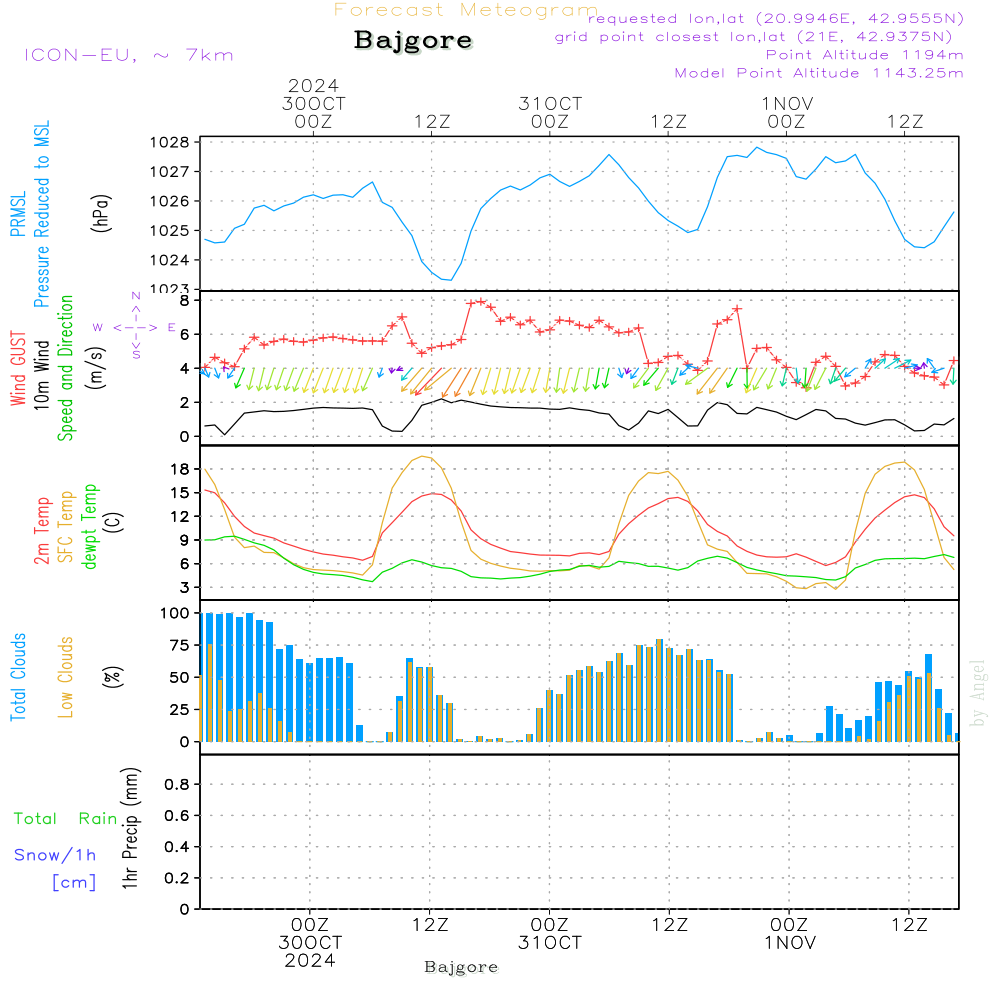Click the 1024 pressure axis value

point(170,260)
